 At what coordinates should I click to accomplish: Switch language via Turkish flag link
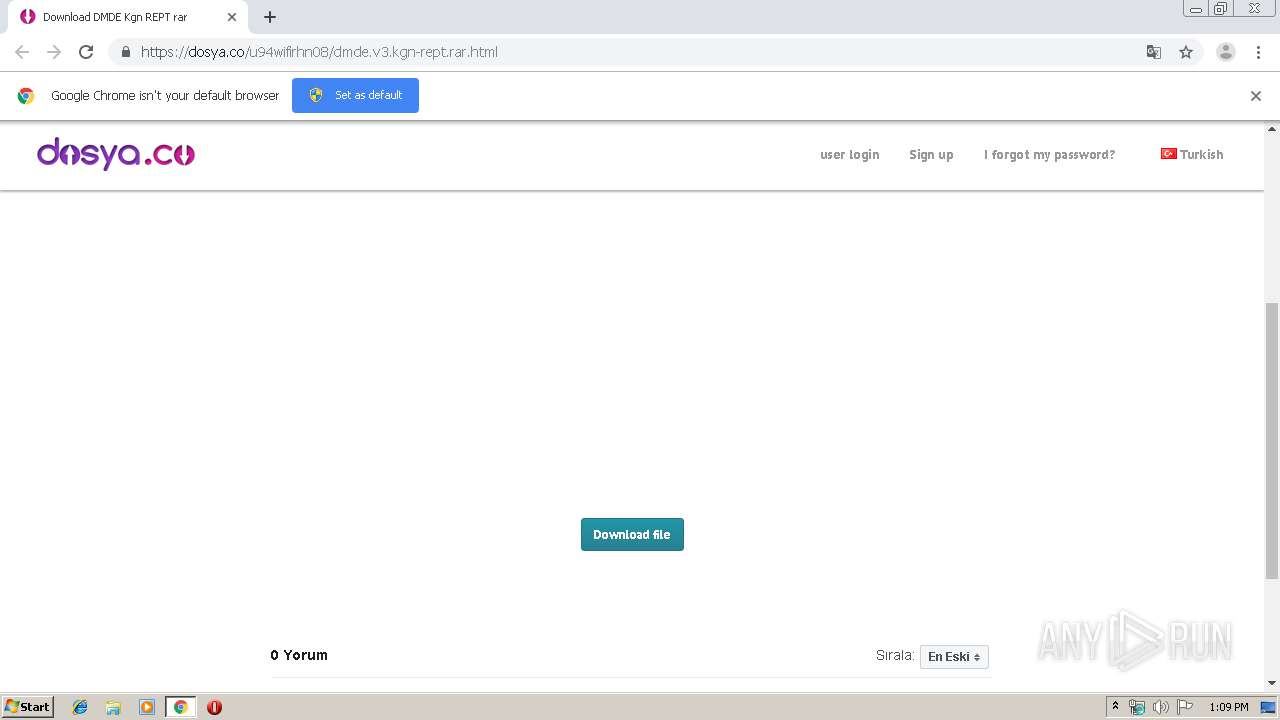point(1192,154)
